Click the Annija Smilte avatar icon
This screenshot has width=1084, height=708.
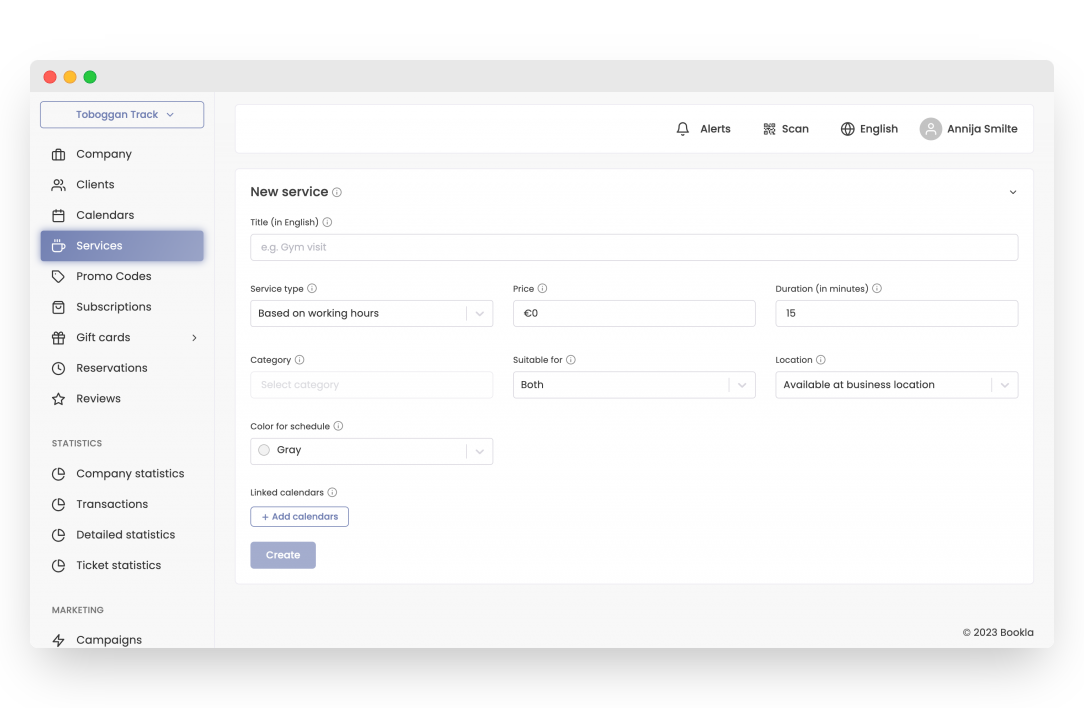[930, 129]
